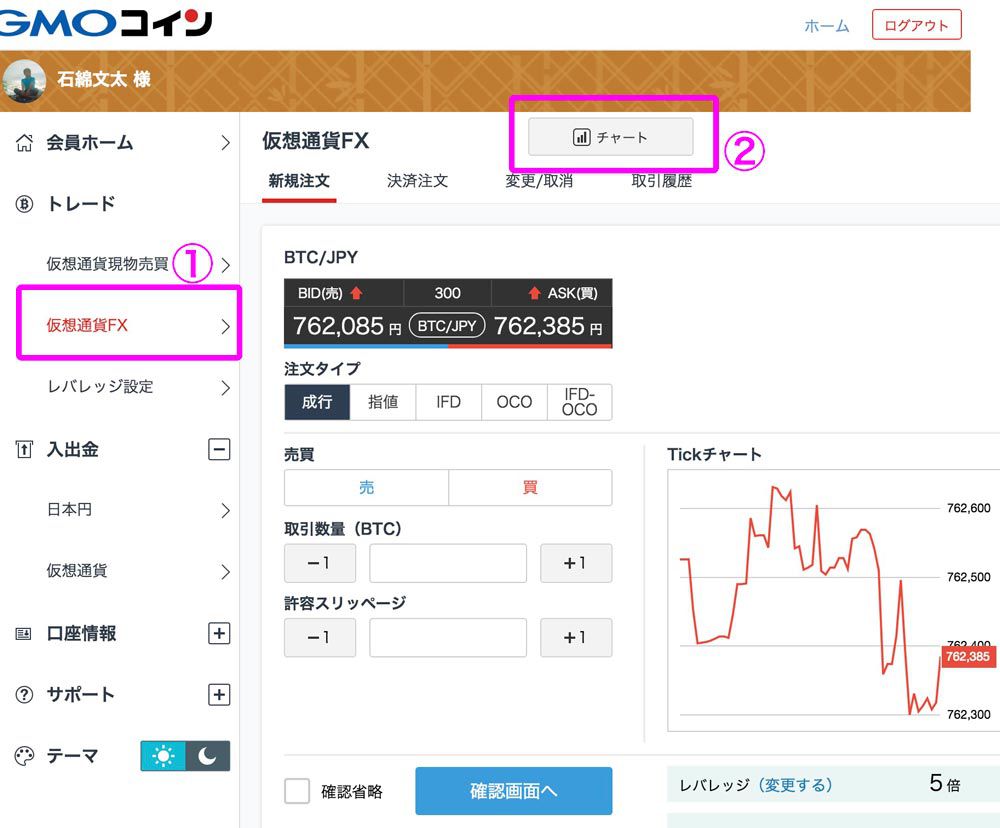This screenshot has height=828, width=1000.
Task: Click the Tick chart current price tag 762,385
Action: (968, 656)
